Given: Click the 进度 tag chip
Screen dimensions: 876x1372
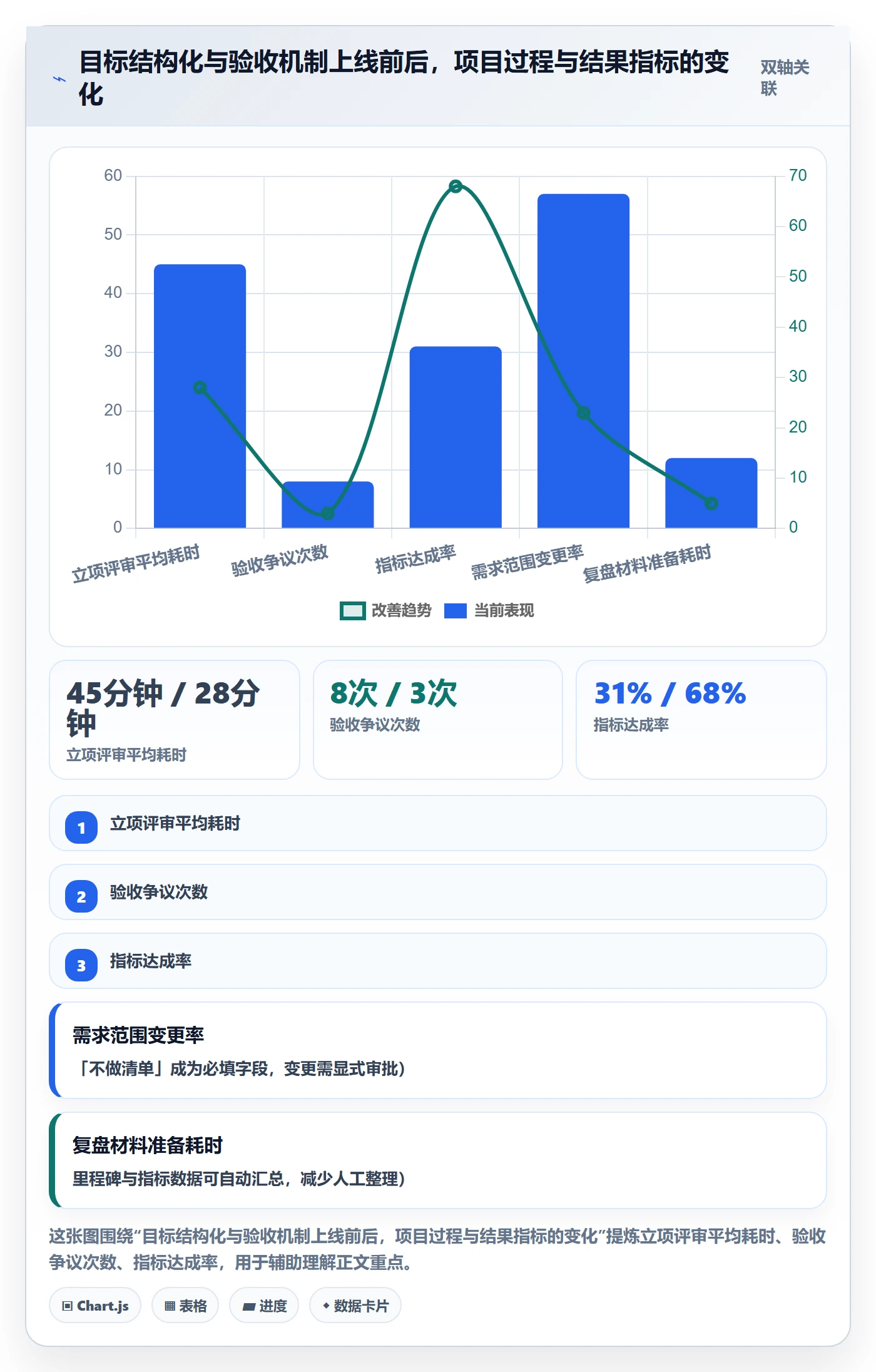Looking at the screenshot, I should pyautogui.click(x=264, y=1306).
